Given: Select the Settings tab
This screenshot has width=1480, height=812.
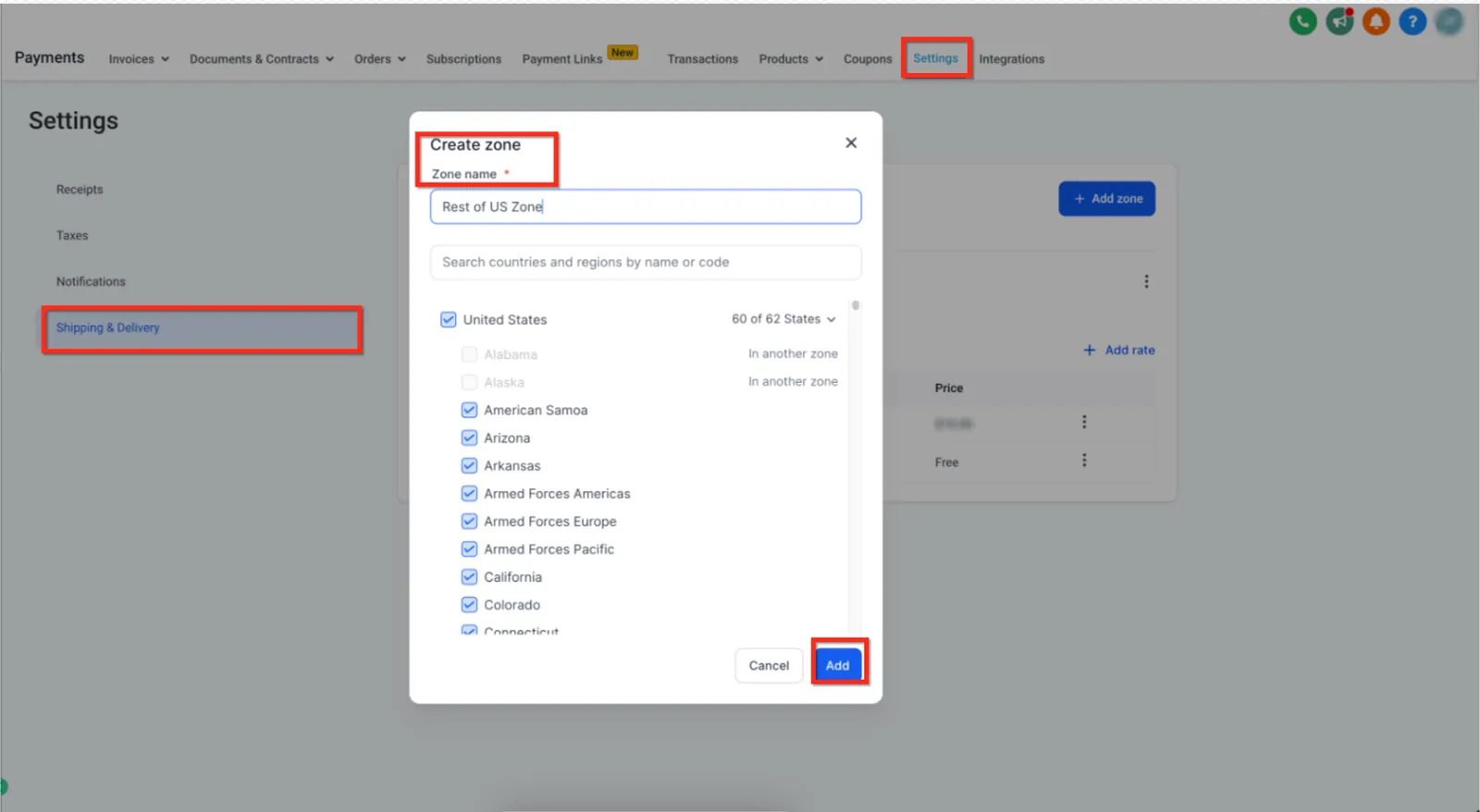Looking at the screenshot, I should click(935, 58).
